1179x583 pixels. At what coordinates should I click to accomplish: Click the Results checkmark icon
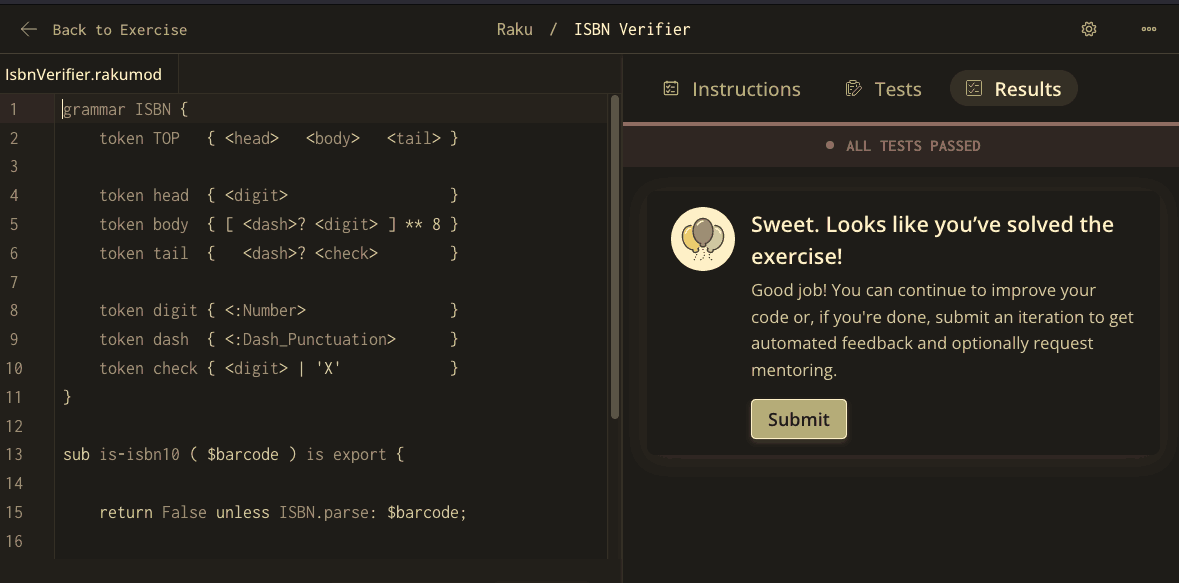tap(973, 88)
